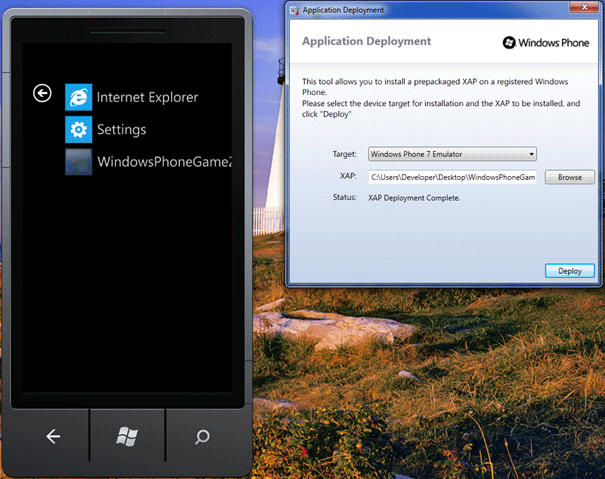
Task: Select the 'Internet Explorer' label in app list
Action: pyautogui.click(x=147, y=97)
